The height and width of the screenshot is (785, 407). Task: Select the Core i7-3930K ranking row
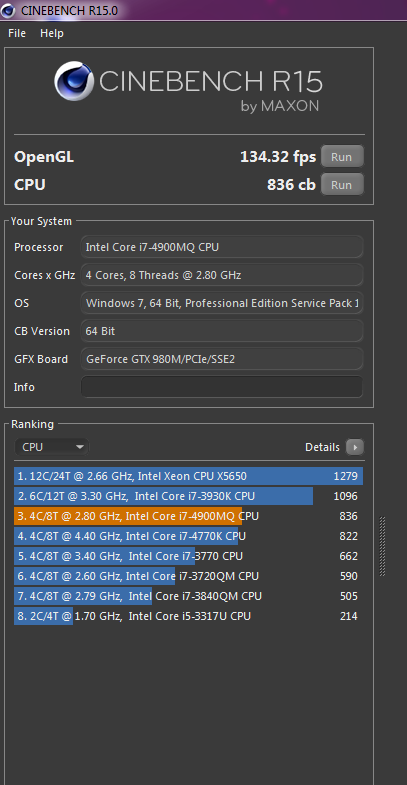[x=188, y=496]
